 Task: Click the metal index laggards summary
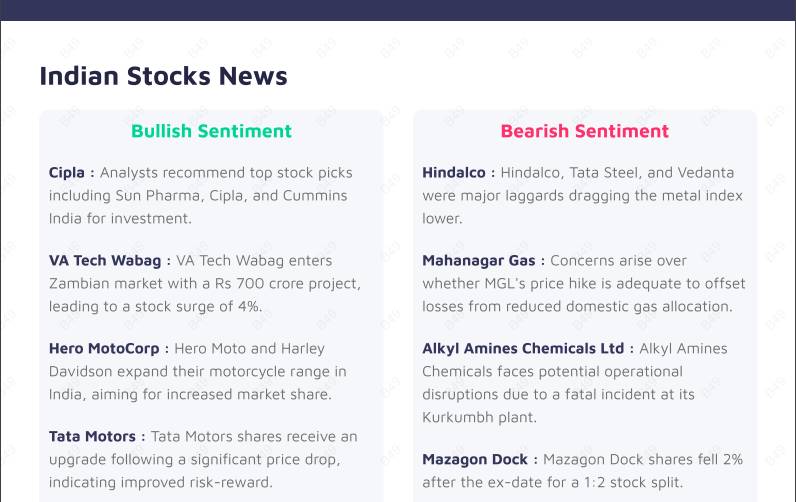point(582,196)
